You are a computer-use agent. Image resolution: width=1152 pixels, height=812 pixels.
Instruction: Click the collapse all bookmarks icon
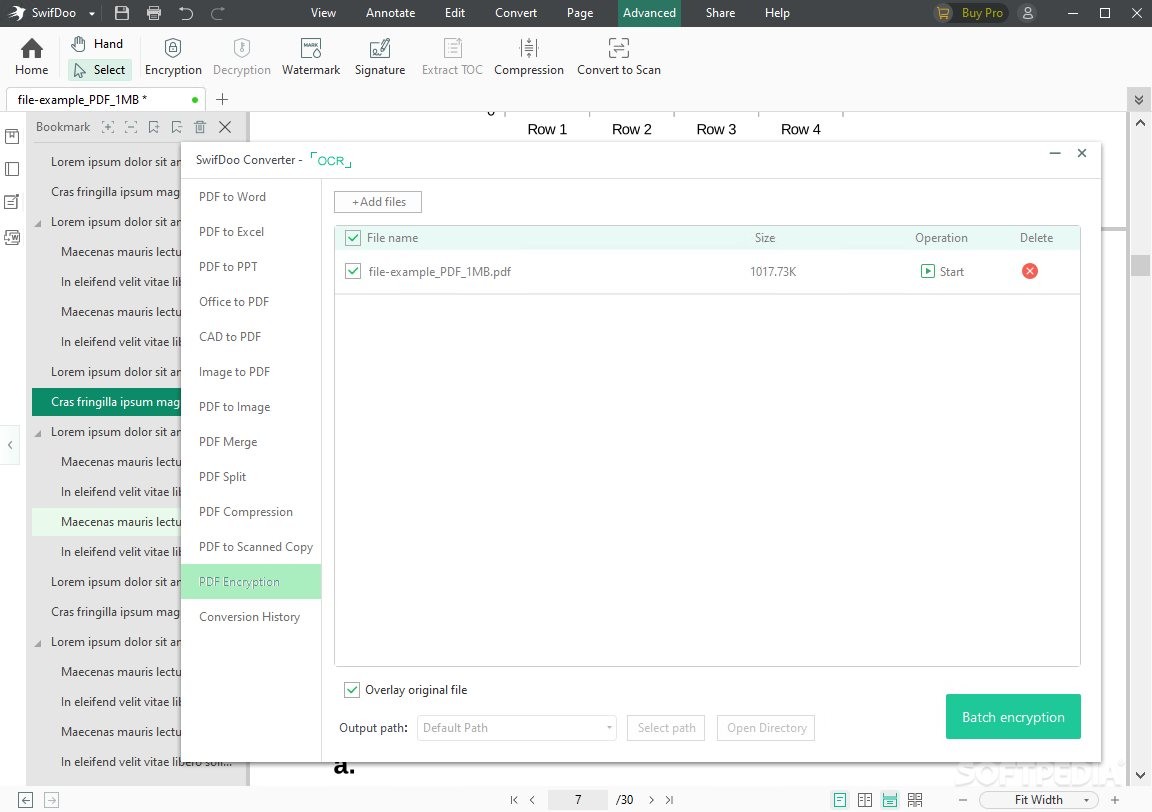point(131,127)
